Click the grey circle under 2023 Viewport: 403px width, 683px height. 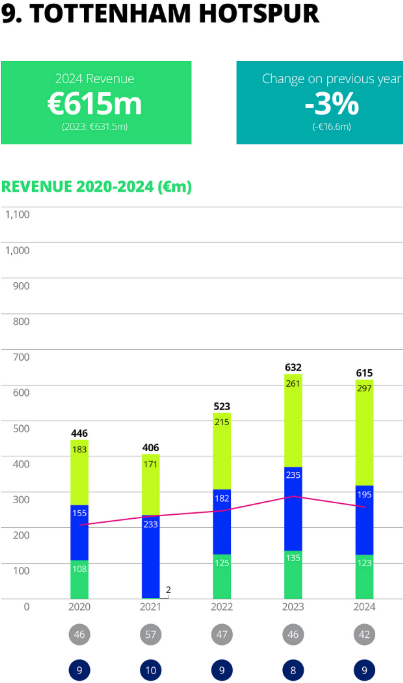(293, 635)
